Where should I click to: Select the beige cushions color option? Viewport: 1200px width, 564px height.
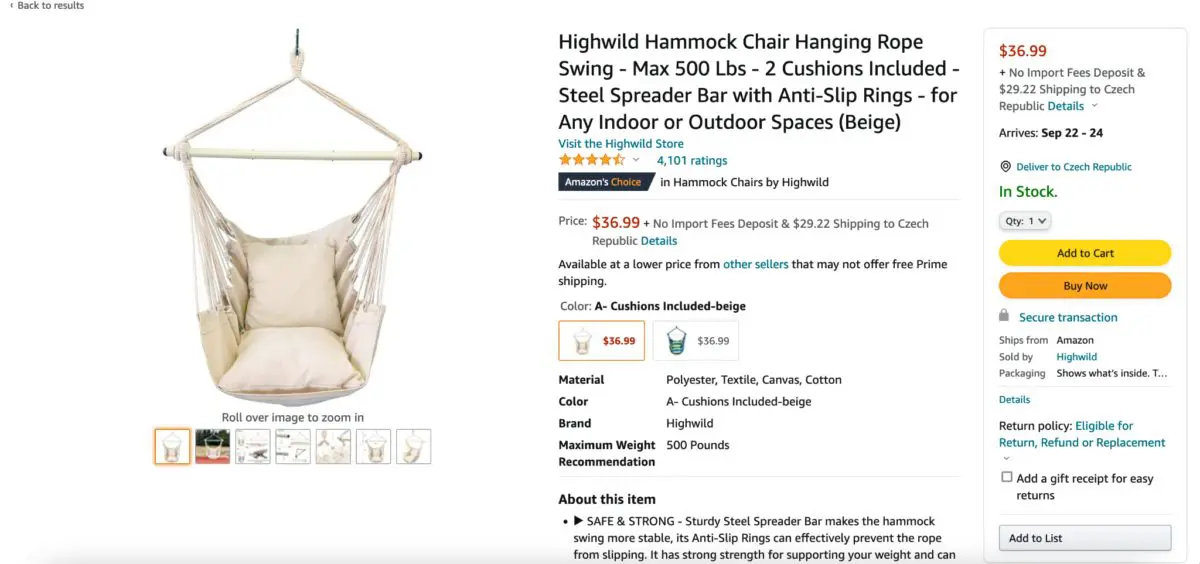coord(601,341)
